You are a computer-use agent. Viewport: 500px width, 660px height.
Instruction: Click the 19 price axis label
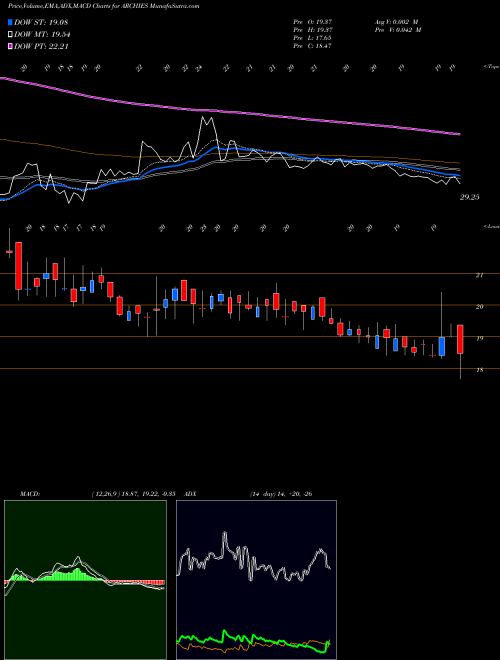click(x=479, y=338)
